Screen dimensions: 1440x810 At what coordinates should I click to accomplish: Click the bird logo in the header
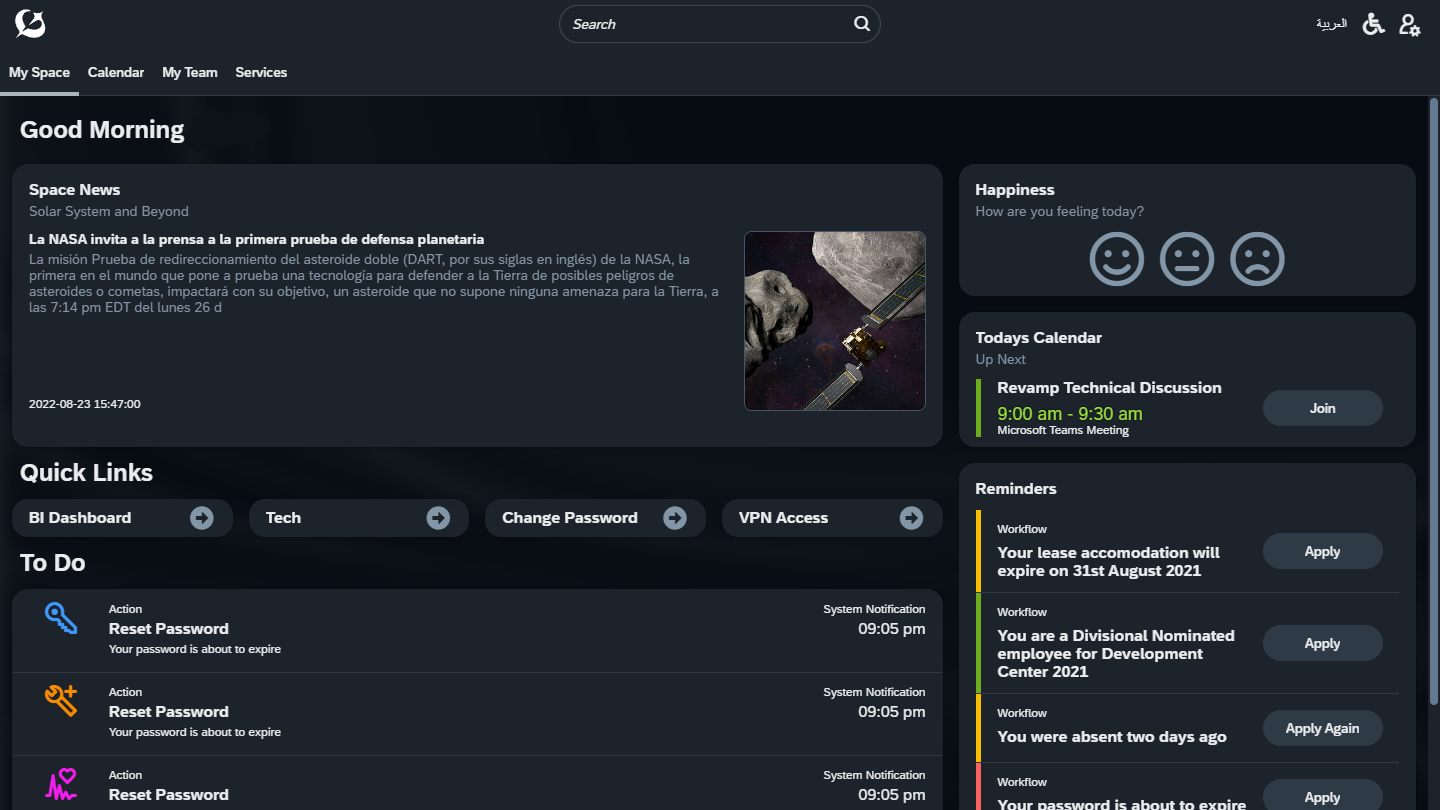pos(30,24)
